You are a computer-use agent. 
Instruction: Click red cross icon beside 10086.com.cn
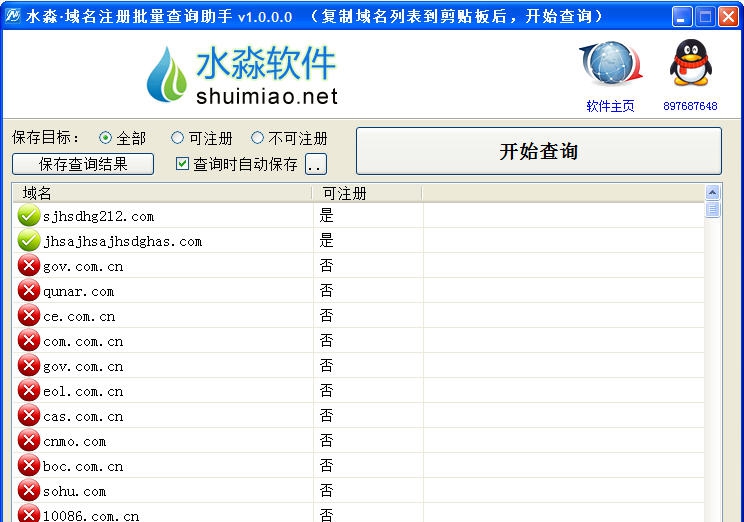point(28,514)
